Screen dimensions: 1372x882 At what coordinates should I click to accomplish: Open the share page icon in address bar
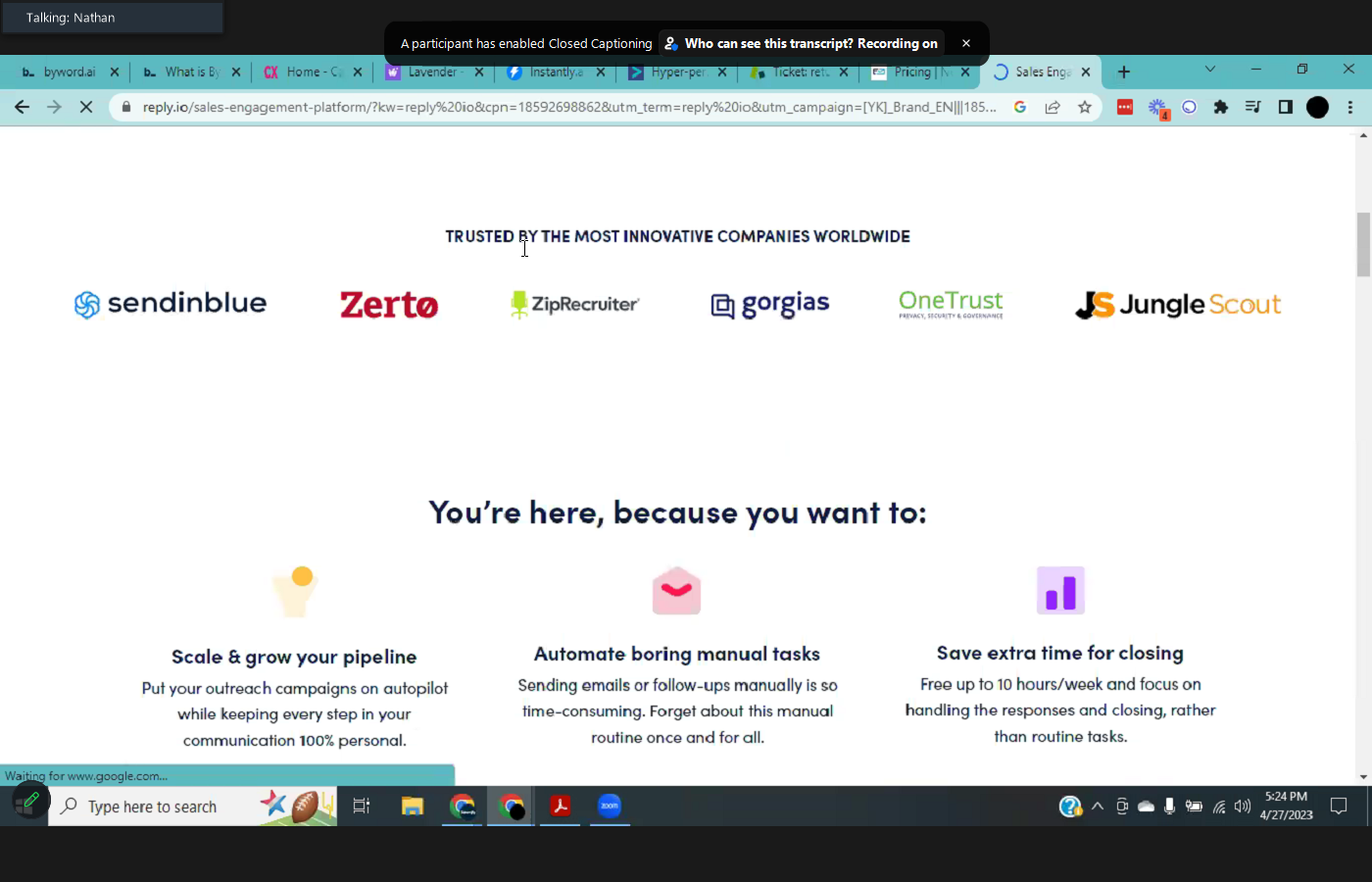pos(1053,107)
